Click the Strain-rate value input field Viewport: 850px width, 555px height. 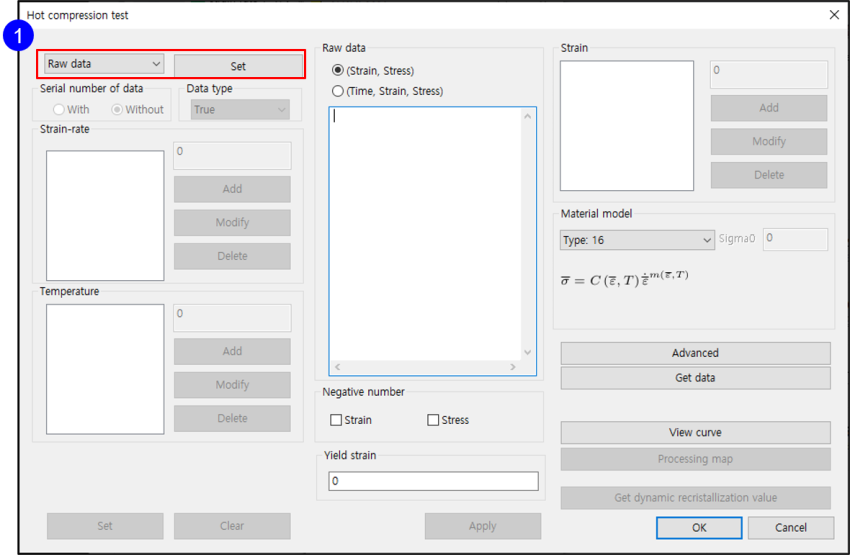(x=232, y=155)
